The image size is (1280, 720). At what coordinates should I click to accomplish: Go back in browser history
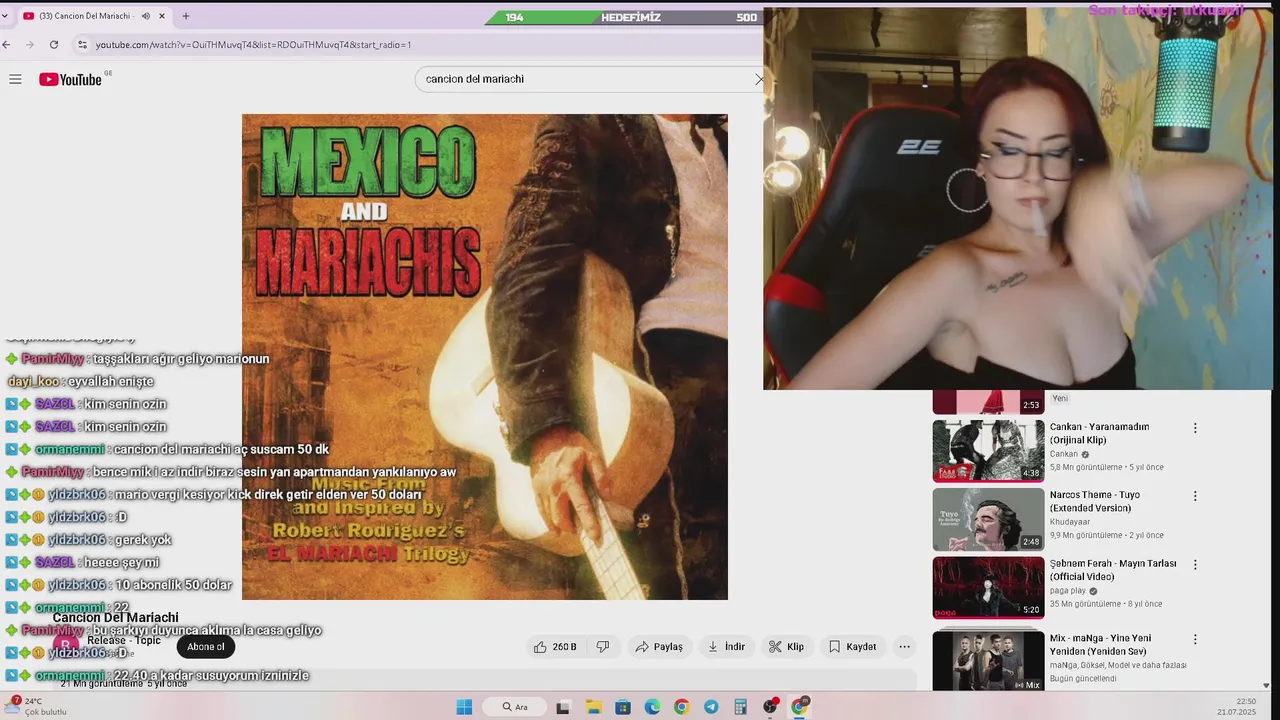(7, 45)
